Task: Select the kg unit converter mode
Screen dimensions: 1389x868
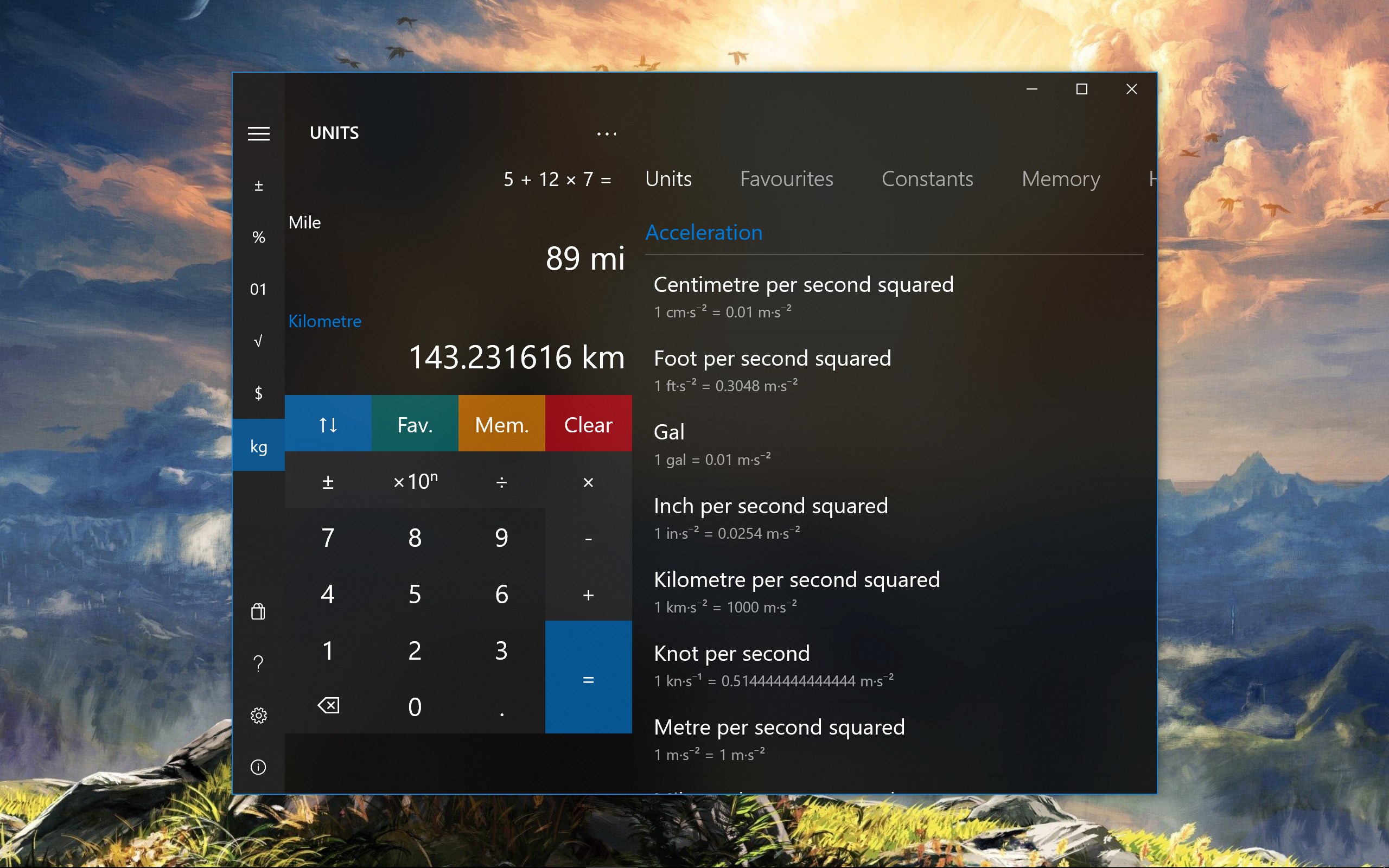Action: [258, 445]
